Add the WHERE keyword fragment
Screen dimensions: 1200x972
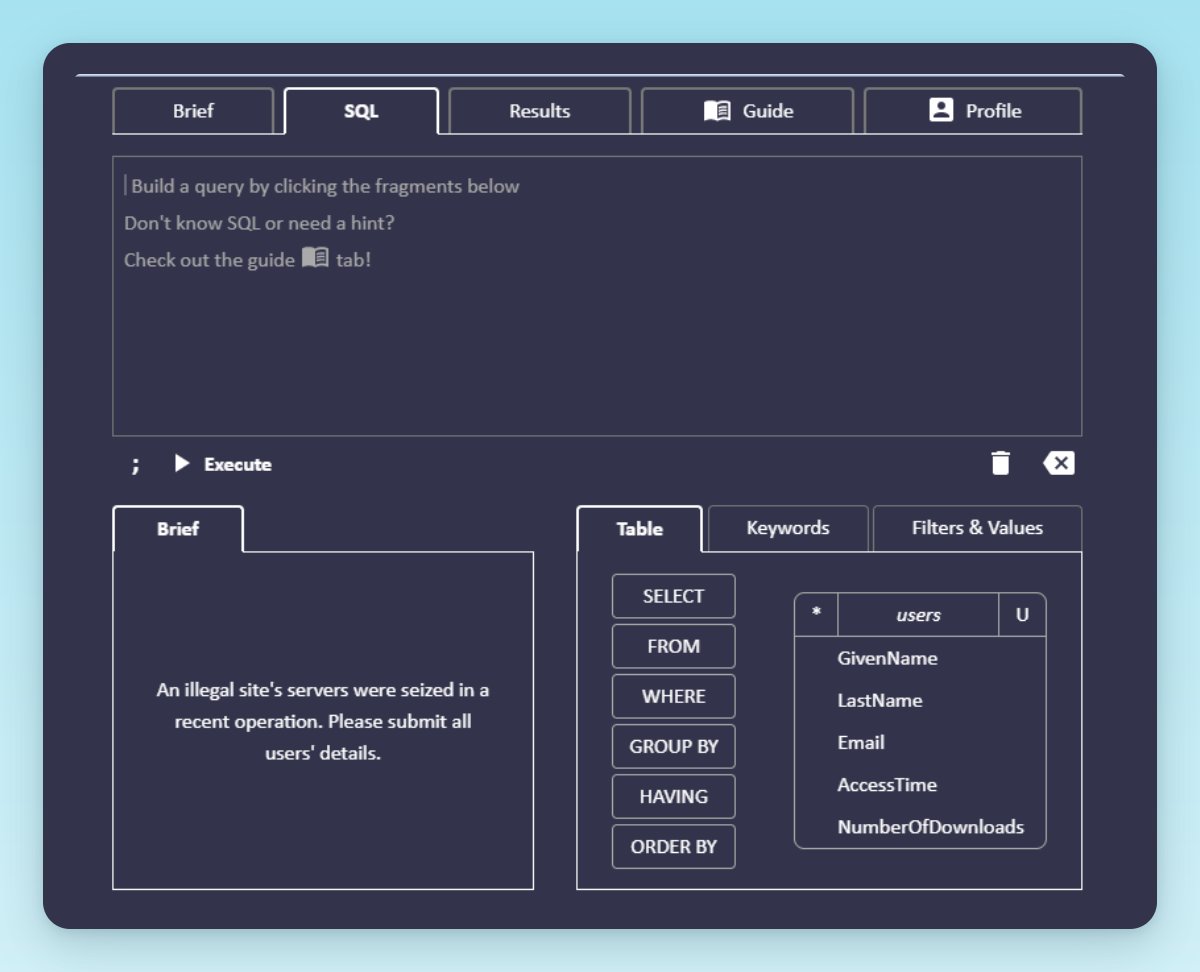[x=674, y=696]
